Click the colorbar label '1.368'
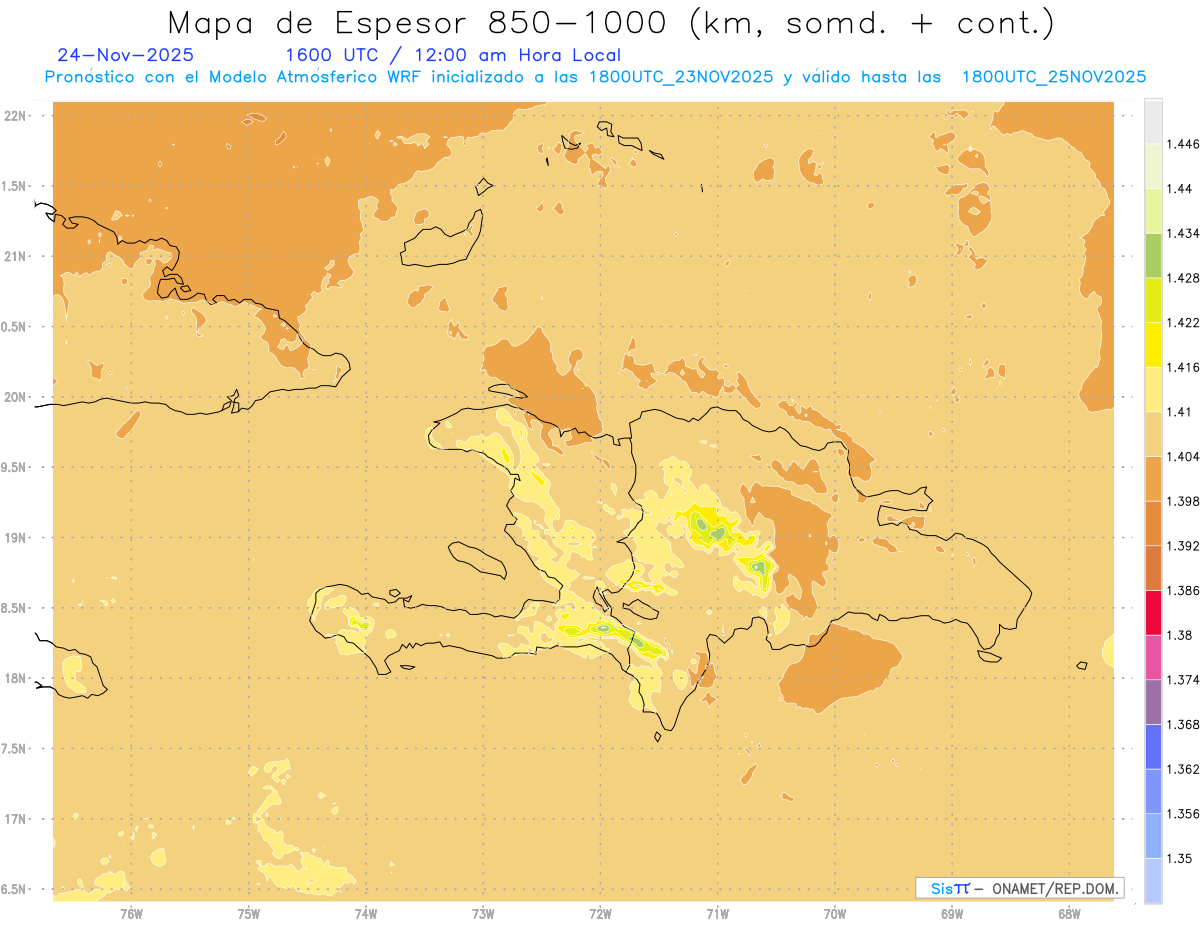This screenshot has width=1200, height=927. pyautogui.click(x=1183, y=724)
